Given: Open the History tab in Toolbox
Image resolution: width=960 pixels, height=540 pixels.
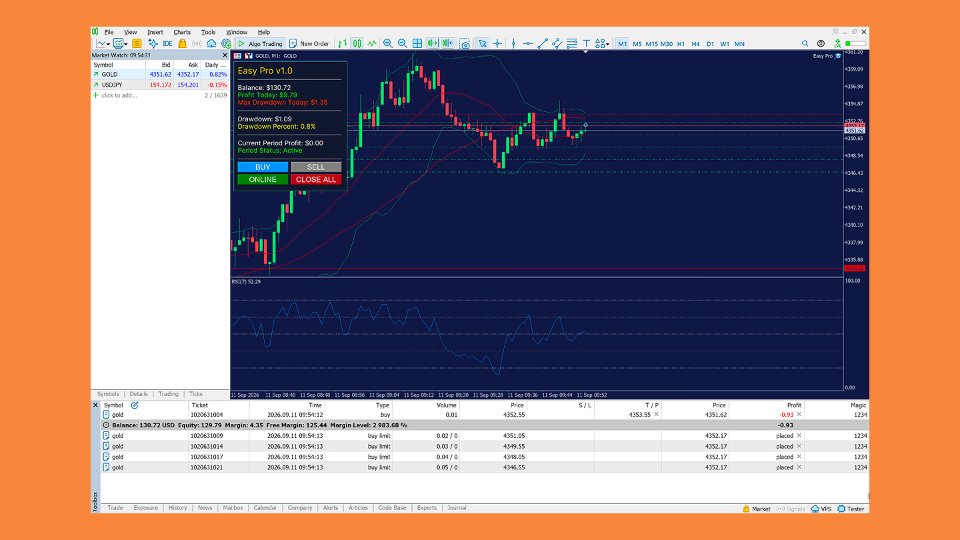Looking at the screenshot, I should [x=178, y=508].
